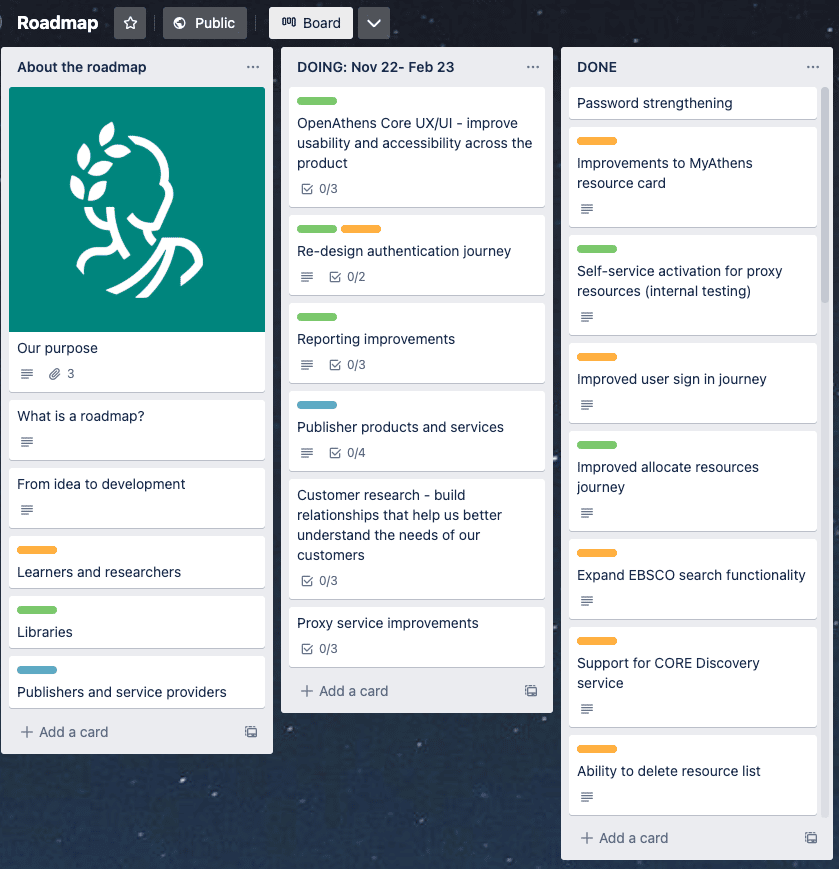This screenshot has width=839, height=869.
Task: Click the Roadmap board title
Action: tap(58, 23)
